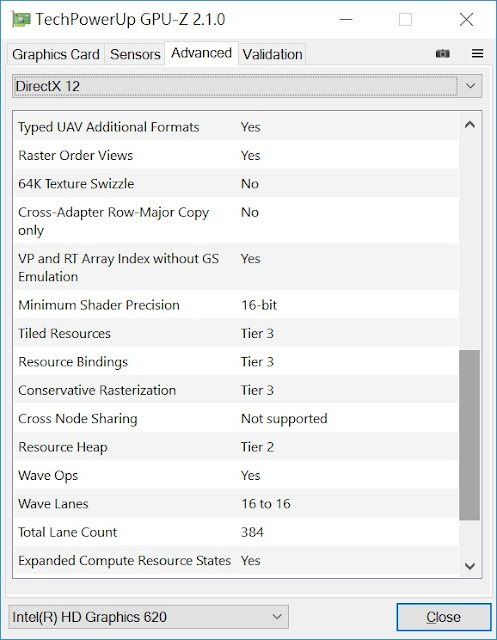Viewport: 497px width, 640px height.
Task: Click the camera screenshot icon
Action: point(443,53)
